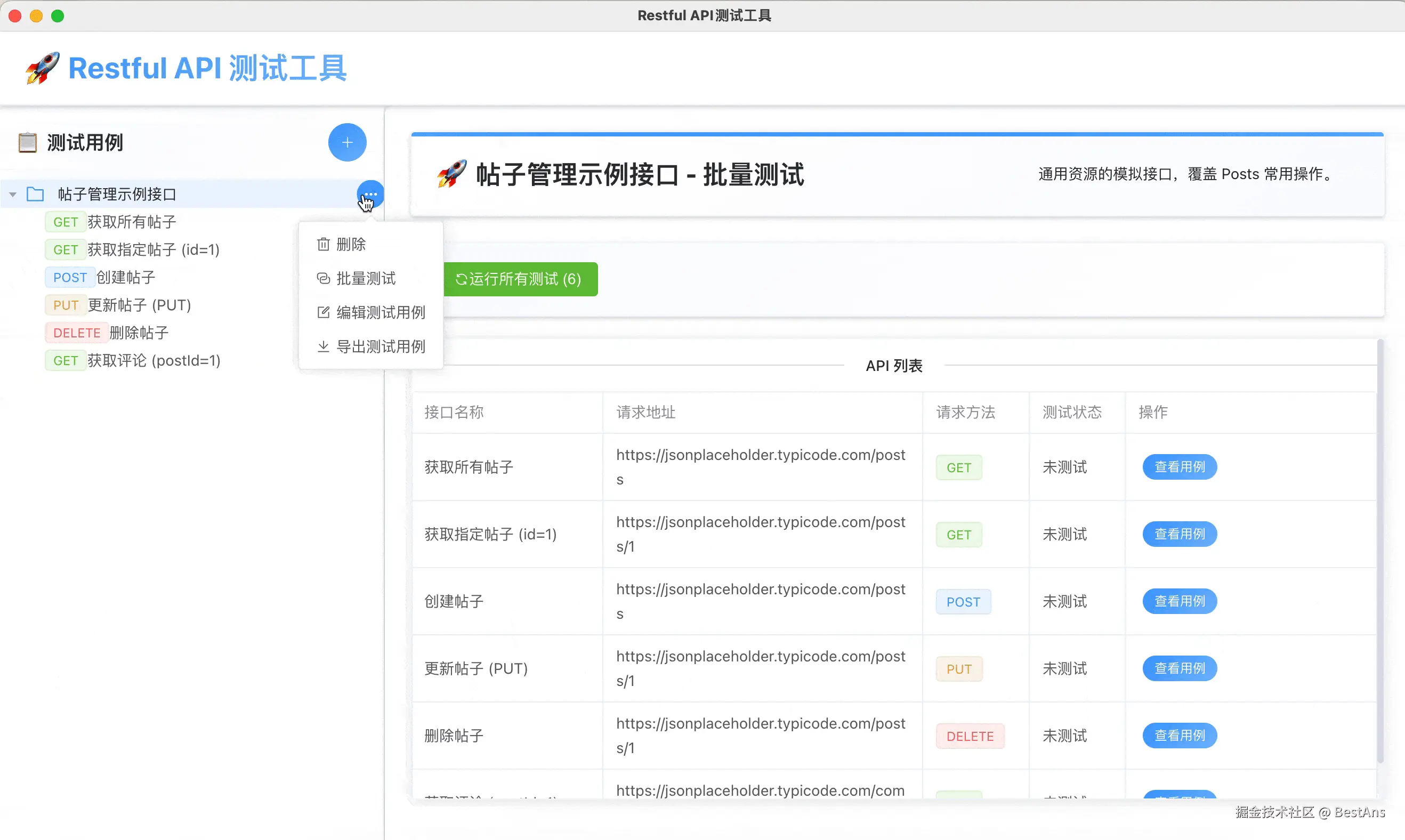
Task: Select GET 获取评论 (postId=1) in sidebar
Action: pos(154,360)
